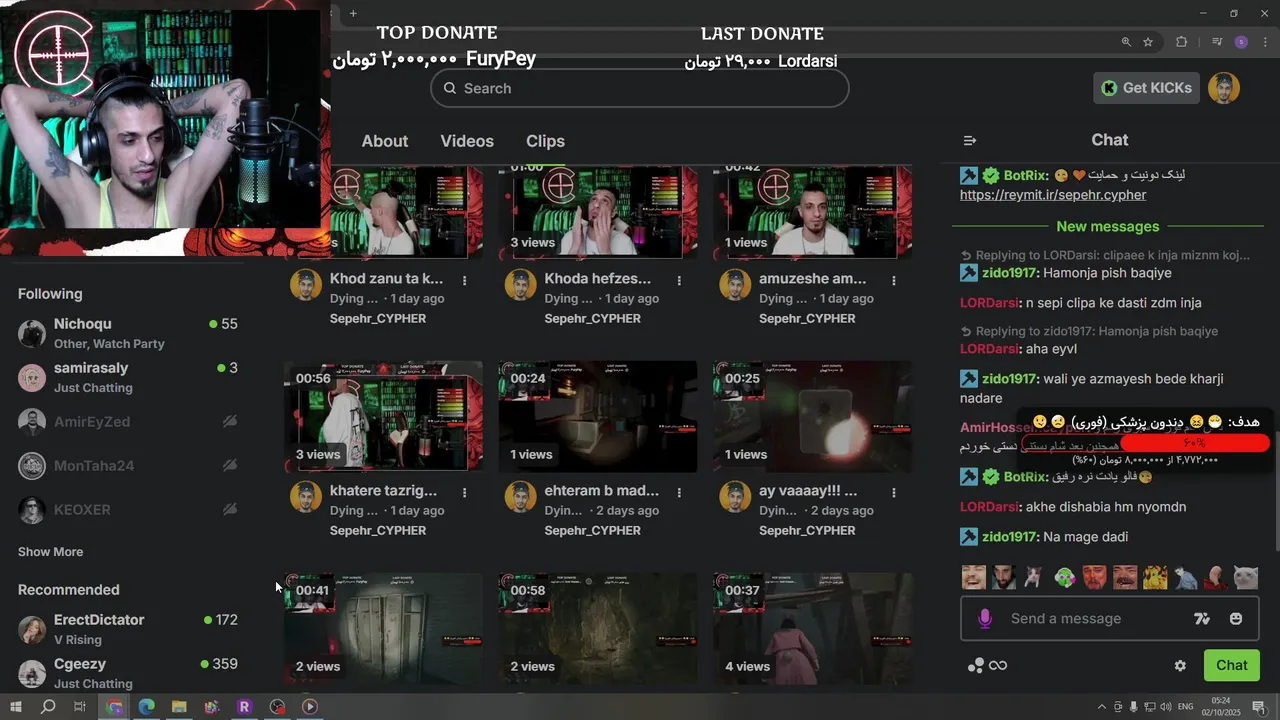Open options menu for ehteram b mad clip

click(x=679, y=493)
